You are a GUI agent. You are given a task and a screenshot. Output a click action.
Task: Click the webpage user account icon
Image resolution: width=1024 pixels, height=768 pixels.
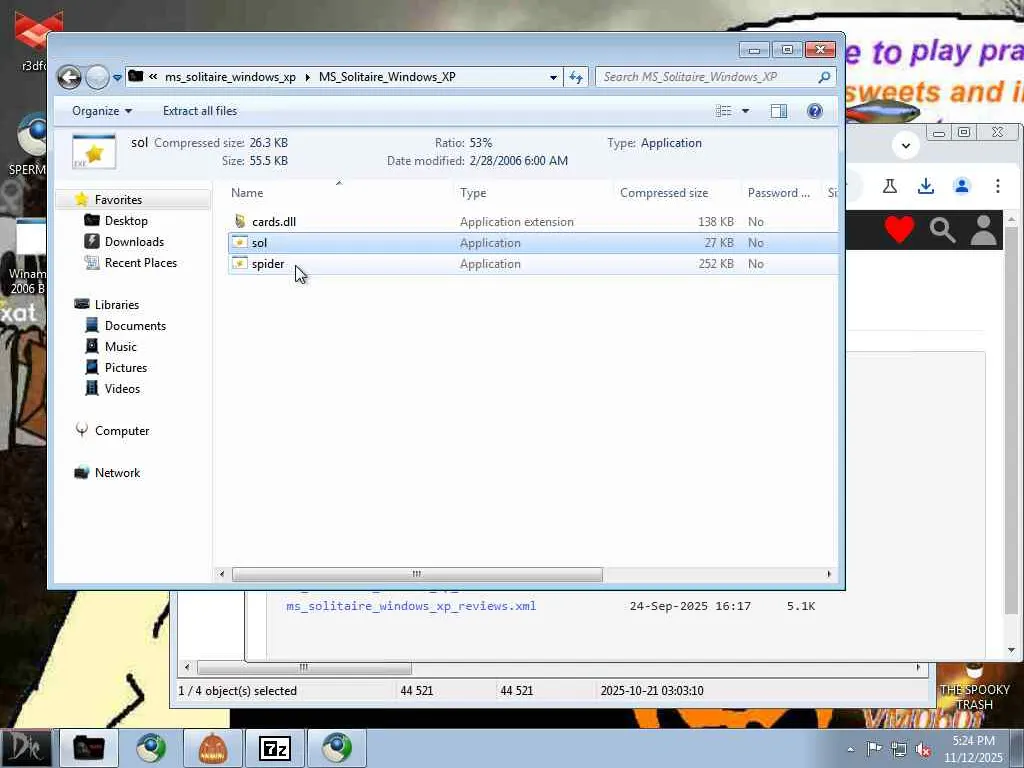[x=983, y=230]
